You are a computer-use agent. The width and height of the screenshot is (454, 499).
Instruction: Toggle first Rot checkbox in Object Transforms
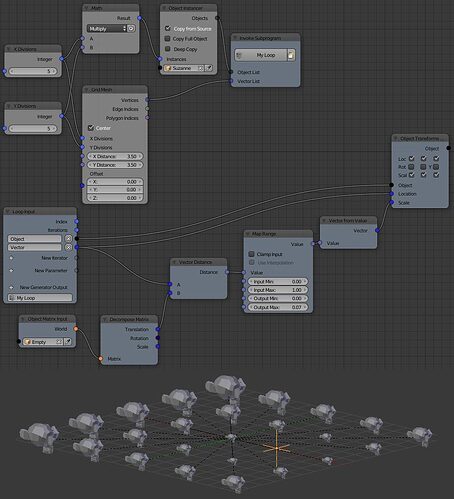[411, 167]
